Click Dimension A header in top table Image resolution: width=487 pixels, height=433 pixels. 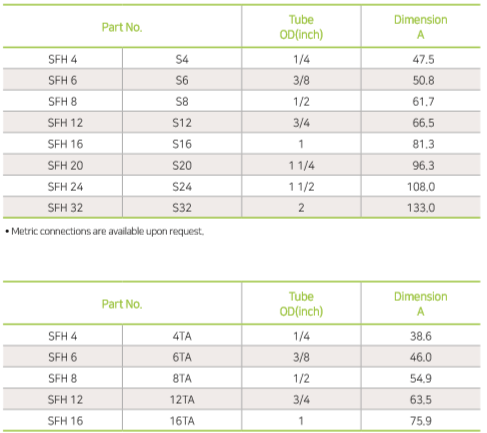pos(421,27)
